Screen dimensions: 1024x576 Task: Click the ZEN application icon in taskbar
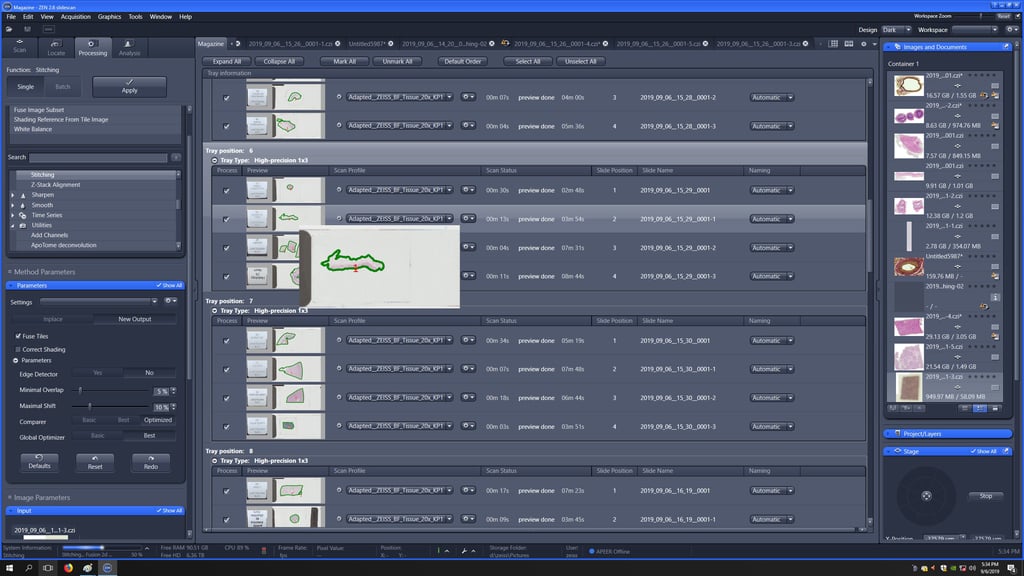click(107, 568)
